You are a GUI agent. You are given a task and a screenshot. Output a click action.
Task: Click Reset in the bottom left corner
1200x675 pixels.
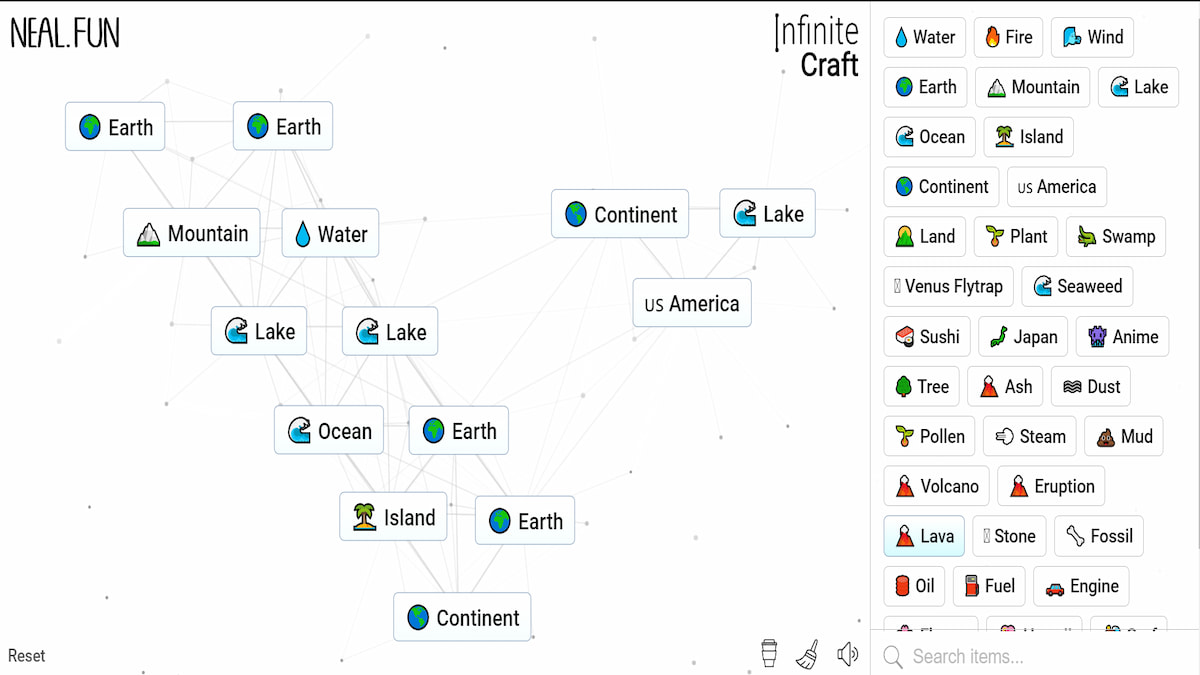click(x=27, y=655)
